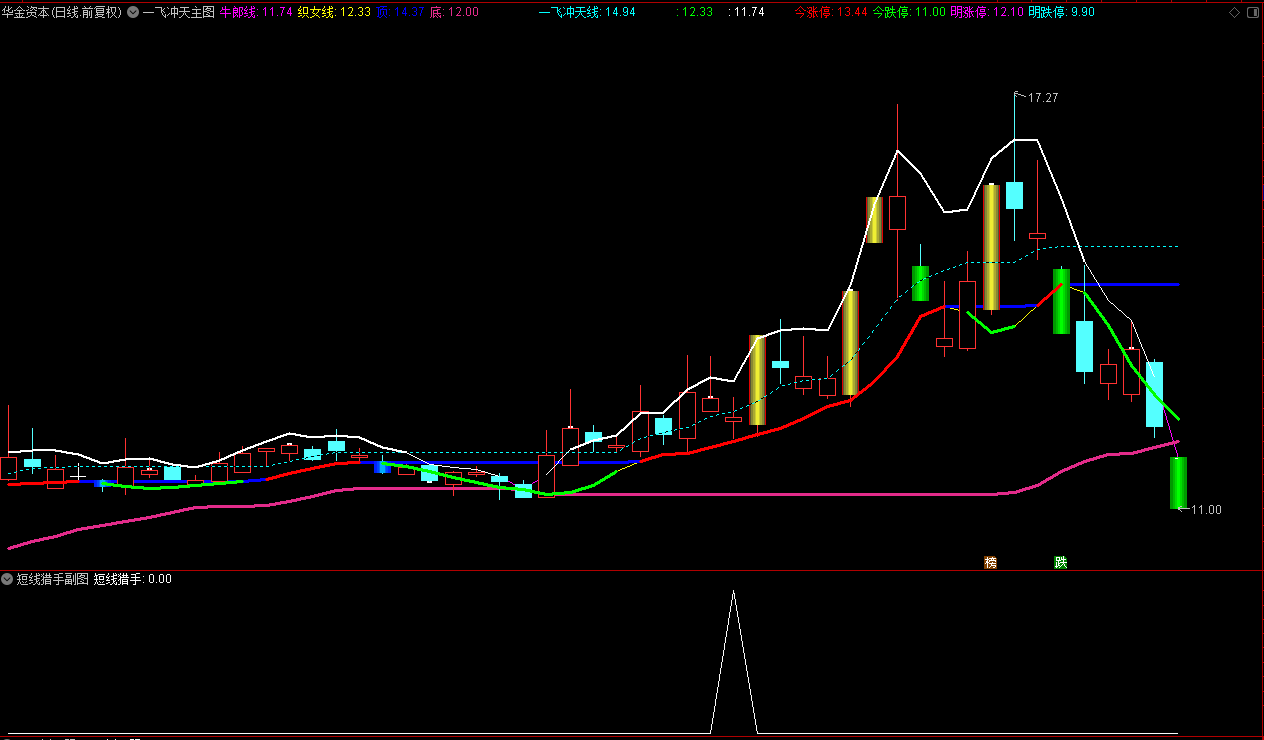Image resolution: width=1264 pixels, height=740 pixels.
Task: Select the 短线猎手副图 sub-chart name
Action: [52, 579]
